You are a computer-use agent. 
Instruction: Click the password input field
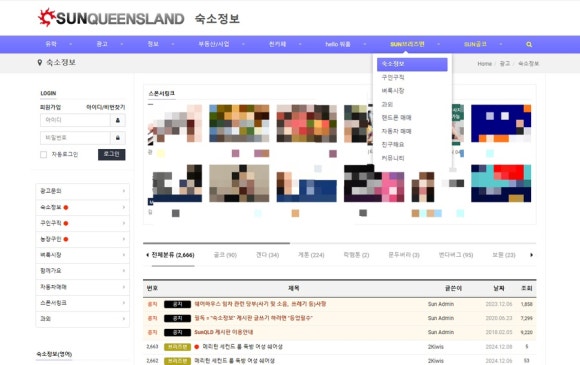tap(75, 138)
